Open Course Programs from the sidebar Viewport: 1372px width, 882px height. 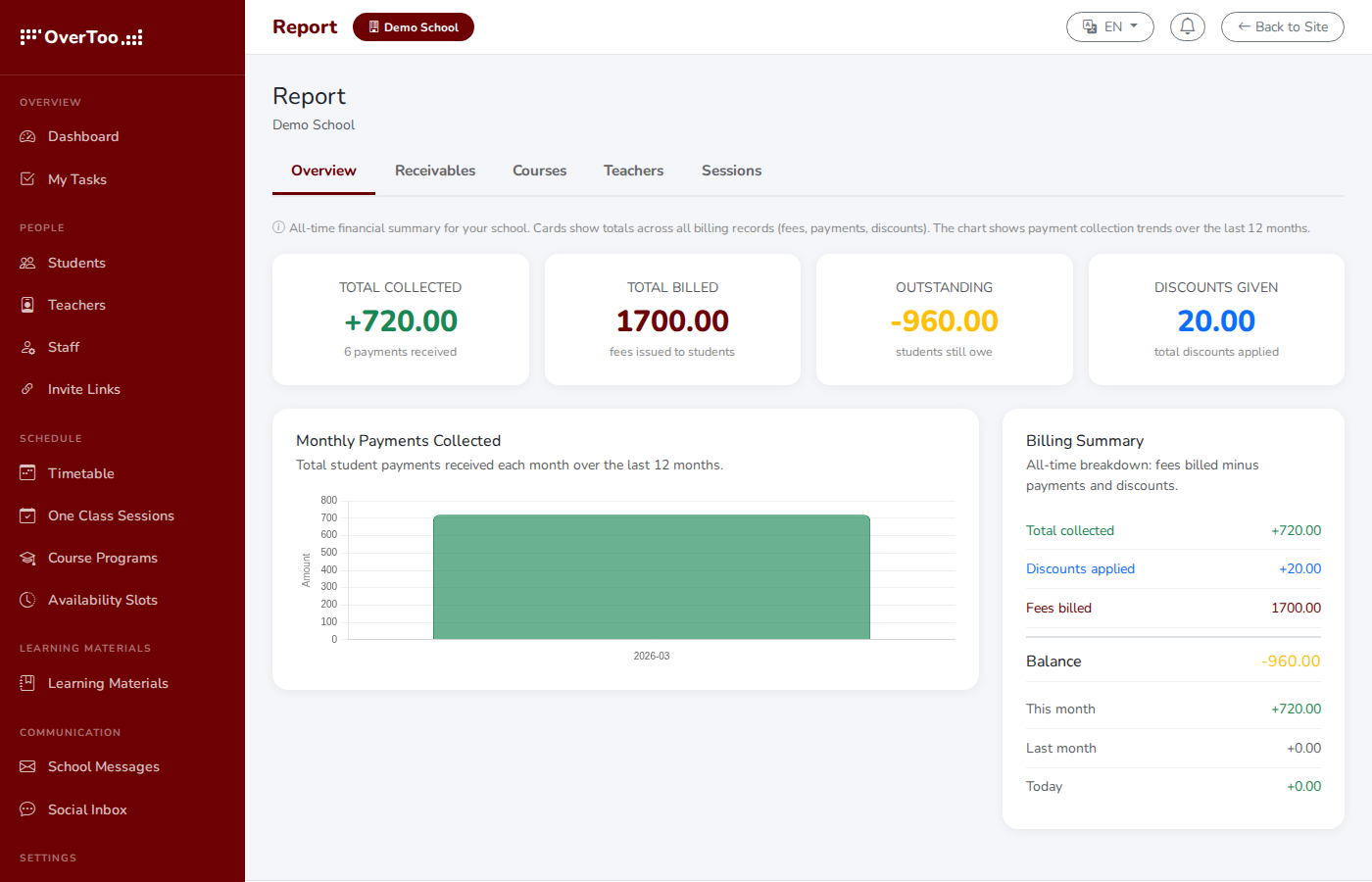coord(103,558)
